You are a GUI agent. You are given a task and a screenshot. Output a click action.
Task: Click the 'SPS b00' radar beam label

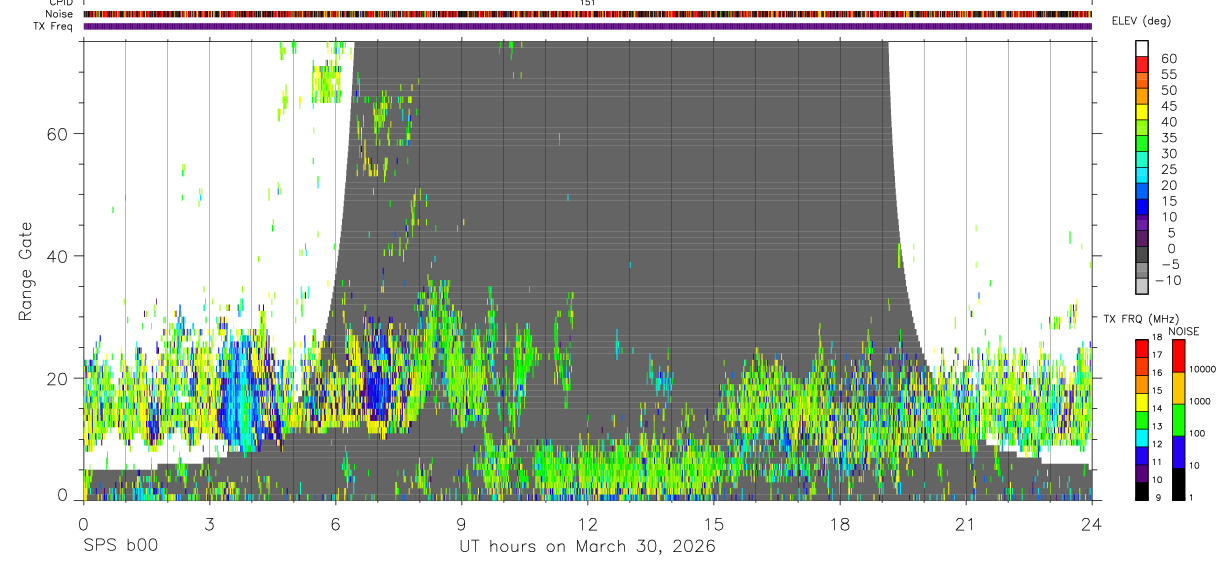point(120,546)
